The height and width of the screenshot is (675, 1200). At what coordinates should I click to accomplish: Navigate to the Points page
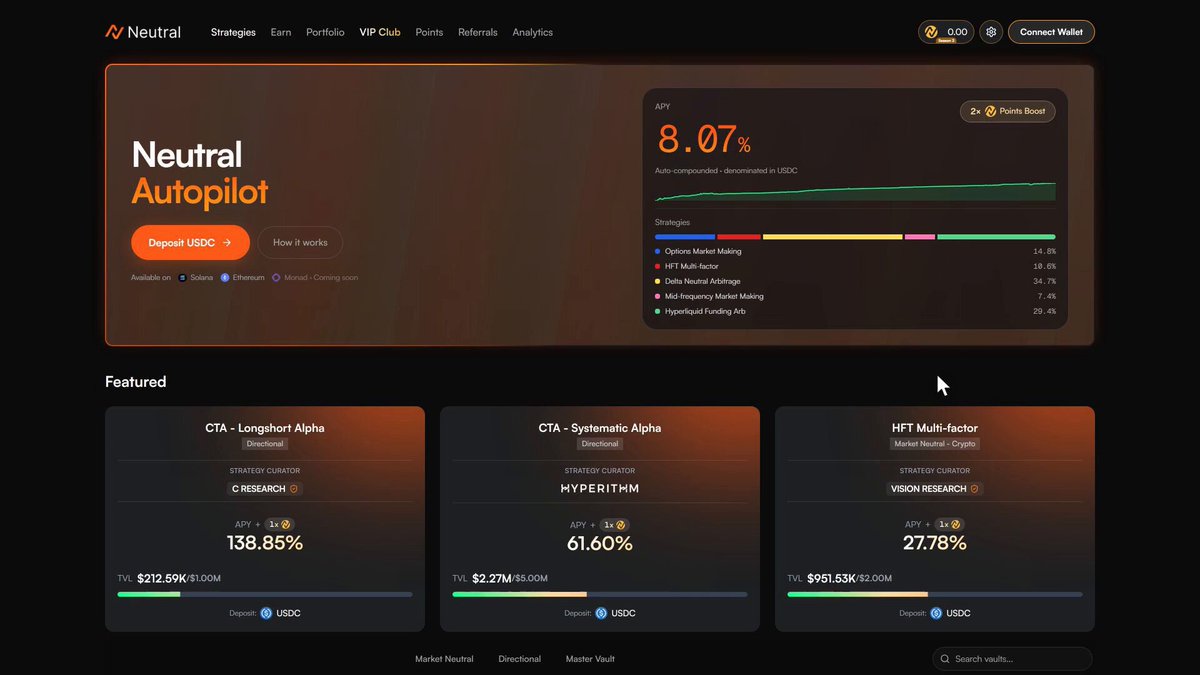(x=429, y=32)
